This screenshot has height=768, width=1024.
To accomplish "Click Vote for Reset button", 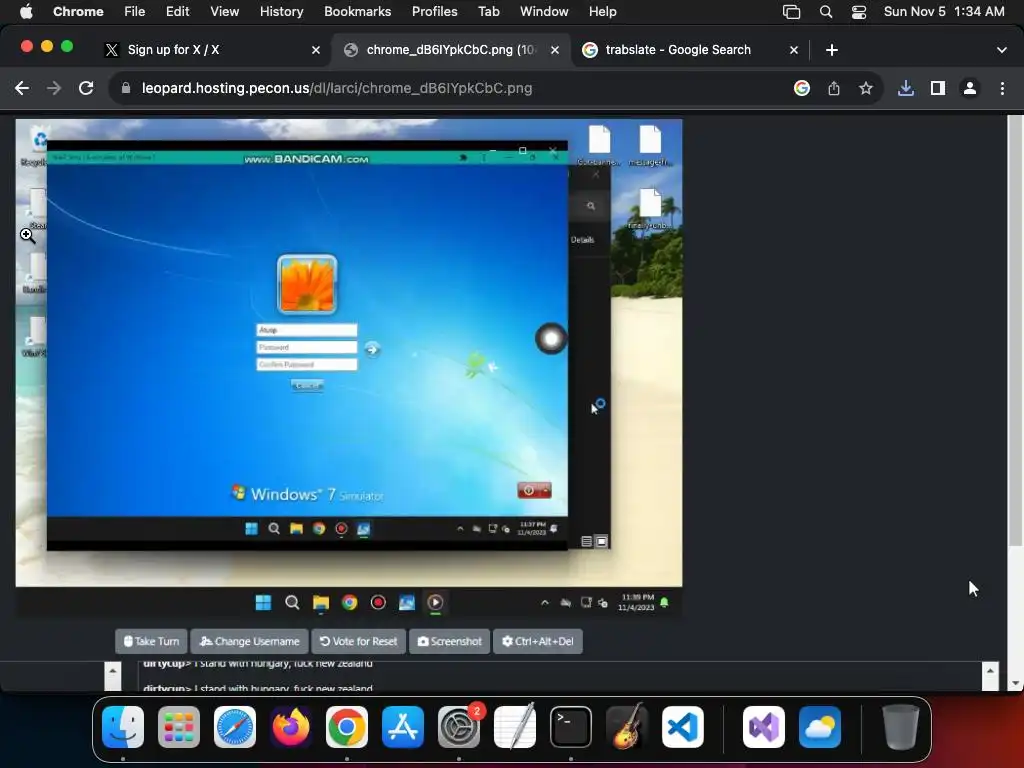I will [x=359, y=641].
